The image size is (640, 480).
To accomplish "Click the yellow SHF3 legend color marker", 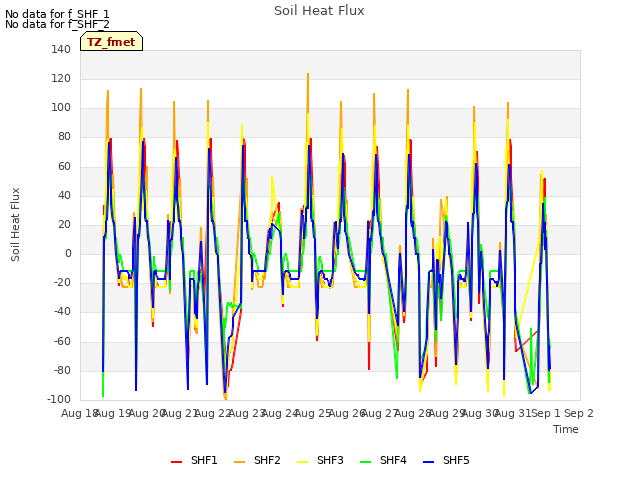I will coord(302,462).
